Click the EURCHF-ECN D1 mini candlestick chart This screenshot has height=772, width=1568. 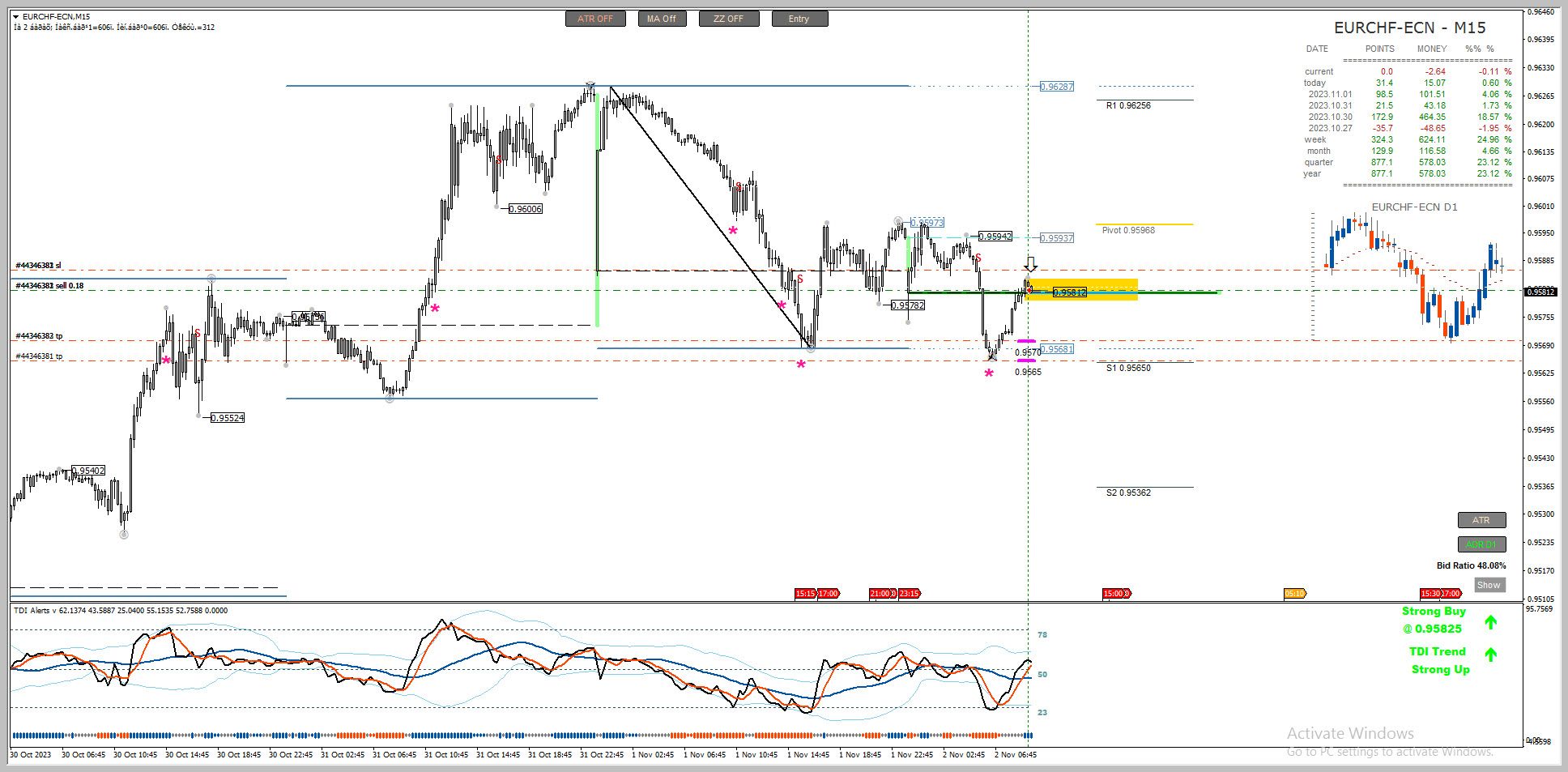pos(1409,275)
